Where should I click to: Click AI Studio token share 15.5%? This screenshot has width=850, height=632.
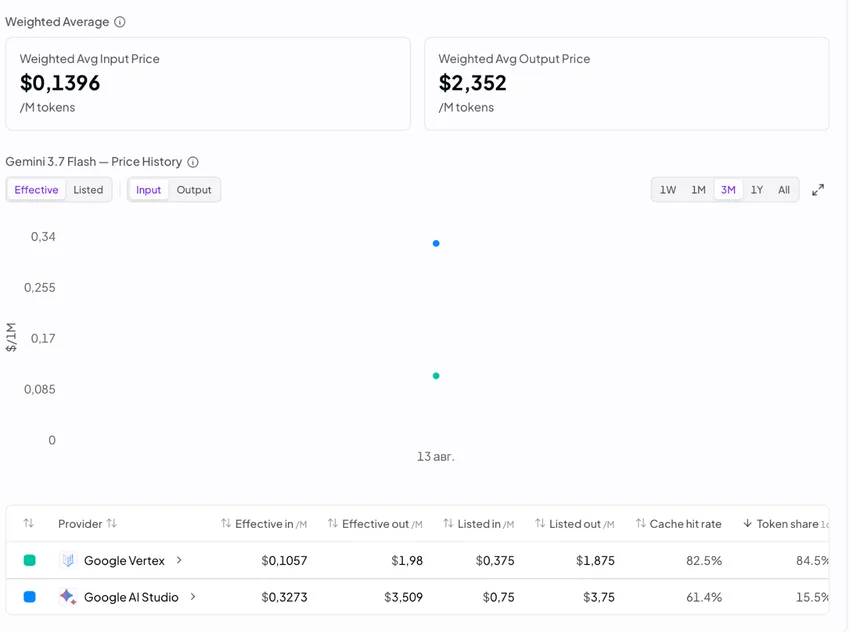813,597
